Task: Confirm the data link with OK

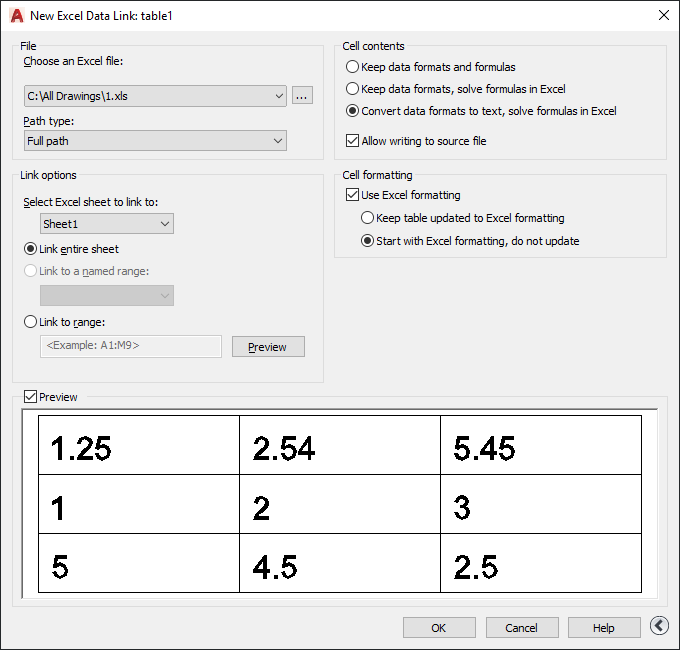Action: [x=439, y=628]
